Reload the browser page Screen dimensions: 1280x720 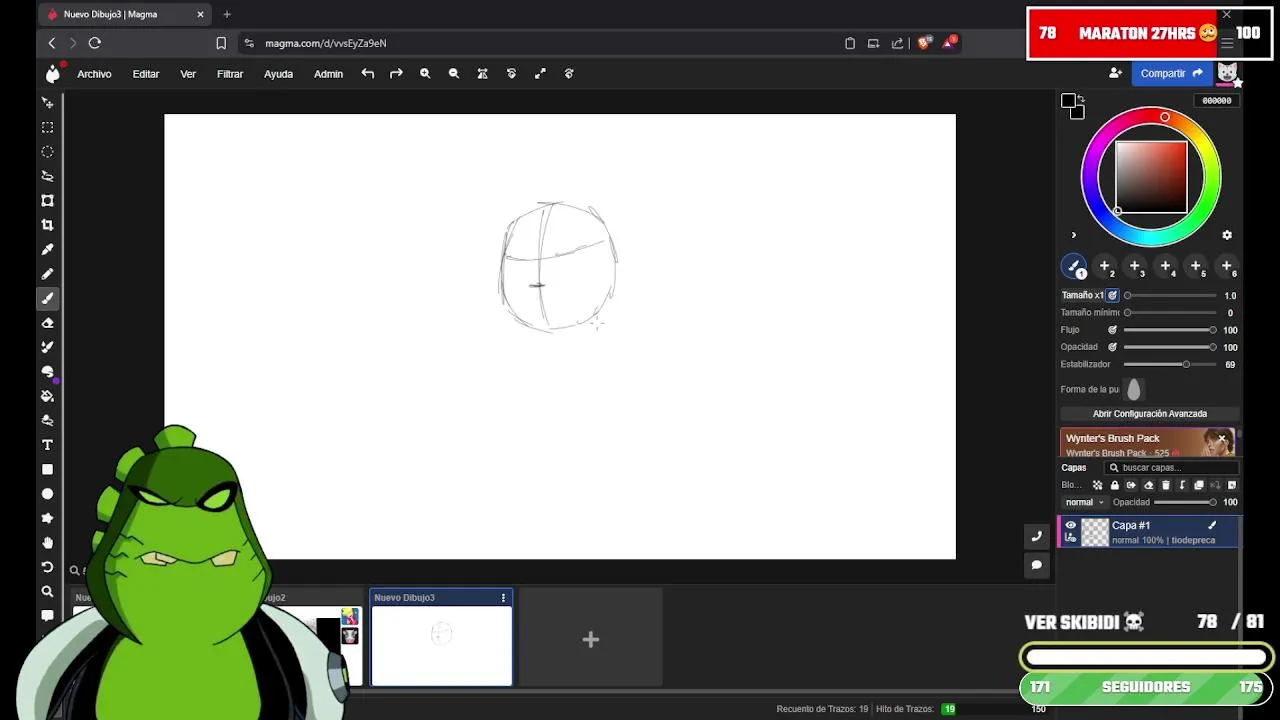pos(95,43)
